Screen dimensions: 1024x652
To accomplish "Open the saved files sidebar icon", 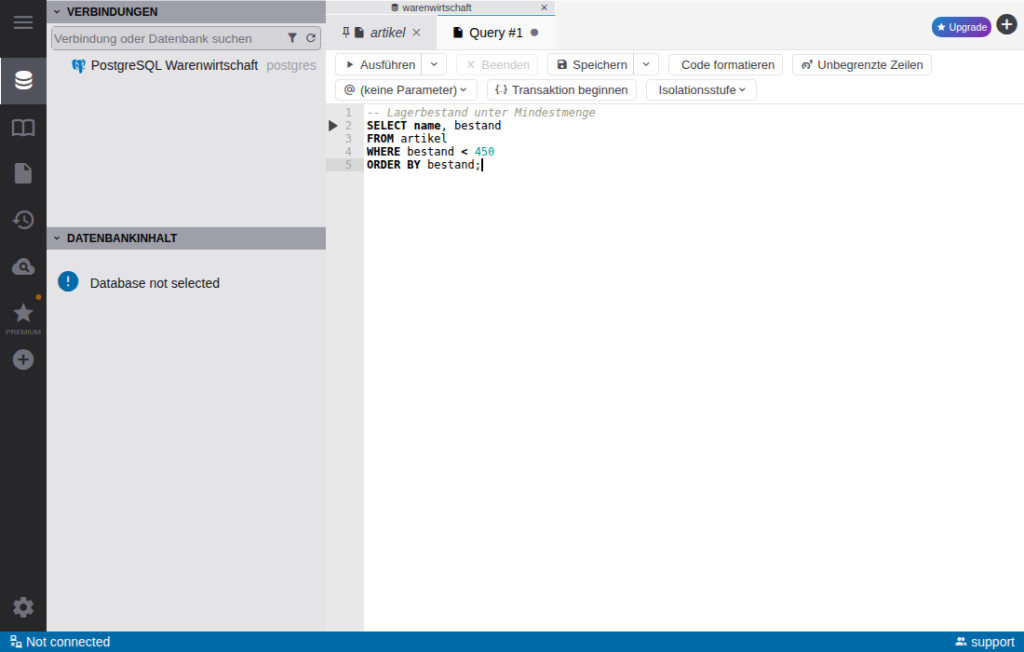I will [24, 173].
